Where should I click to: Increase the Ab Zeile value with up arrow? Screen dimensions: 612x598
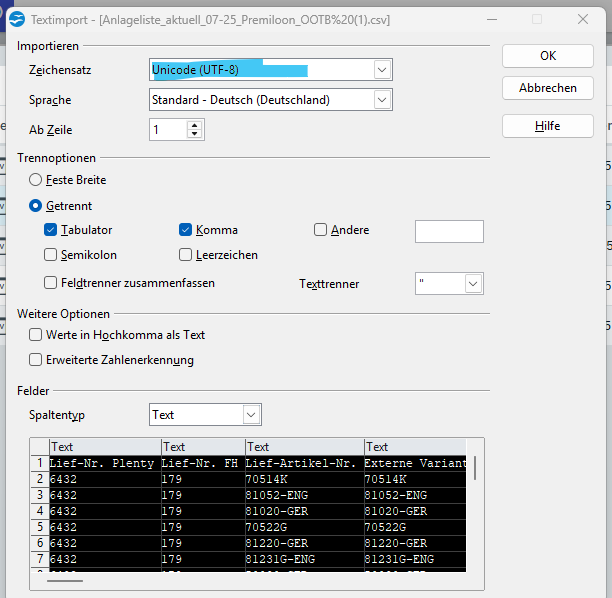[x=194, y=125]
